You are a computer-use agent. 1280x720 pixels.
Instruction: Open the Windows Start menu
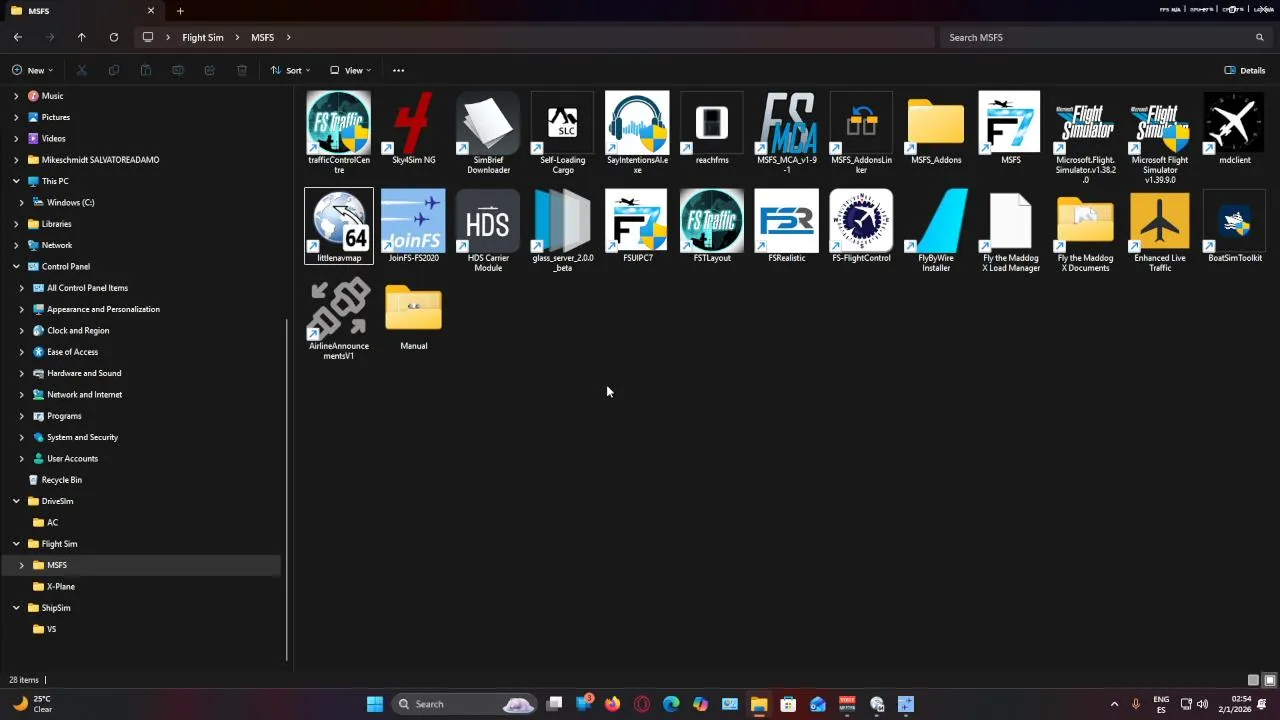pos(375,704)
